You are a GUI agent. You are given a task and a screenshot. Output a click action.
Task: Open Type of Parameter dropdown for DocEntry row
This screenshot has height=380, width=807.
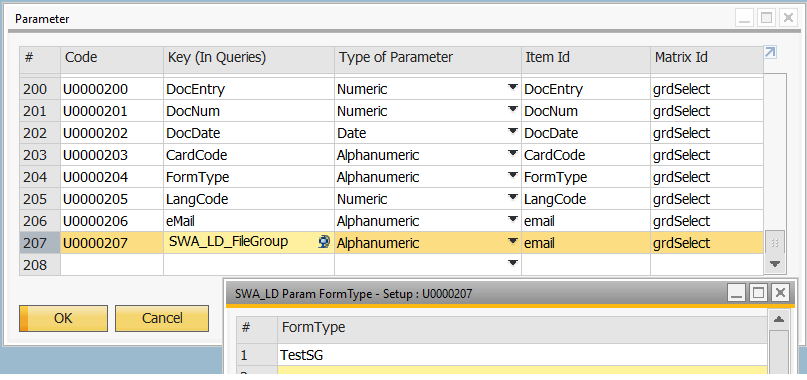coord(513,88)
